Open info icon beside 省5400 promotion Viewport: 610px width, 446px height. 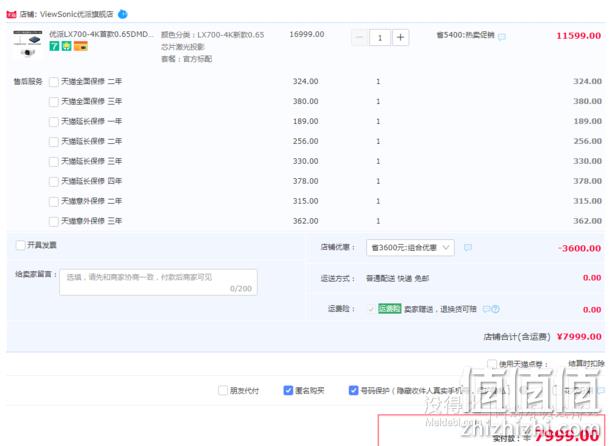coord(502,37)
